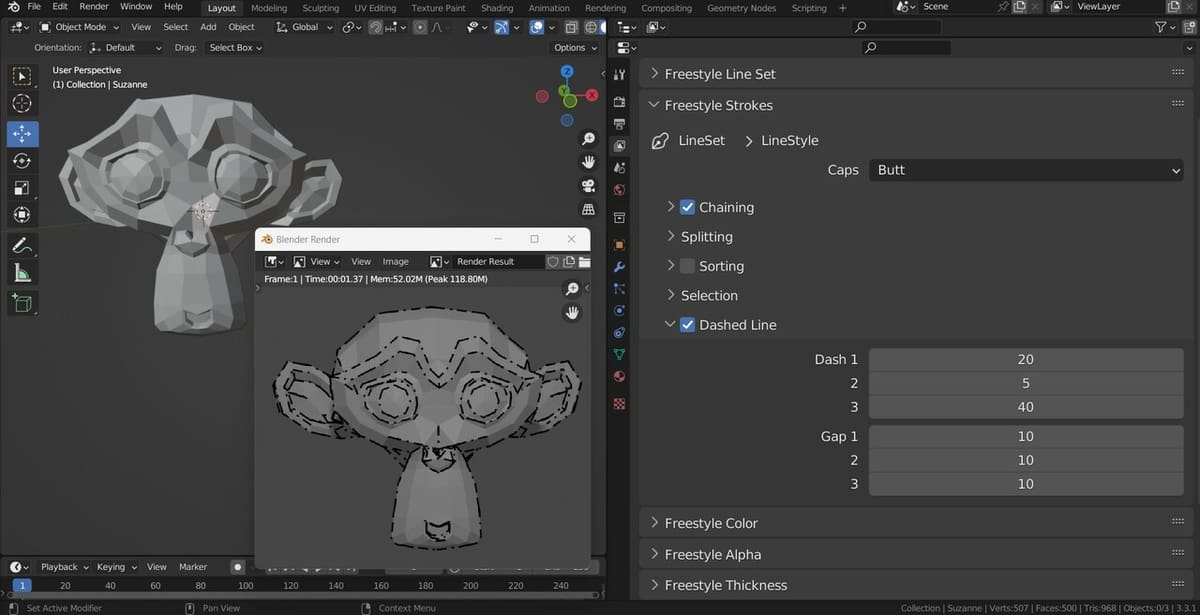Select the Measure tool

(22, 272)
